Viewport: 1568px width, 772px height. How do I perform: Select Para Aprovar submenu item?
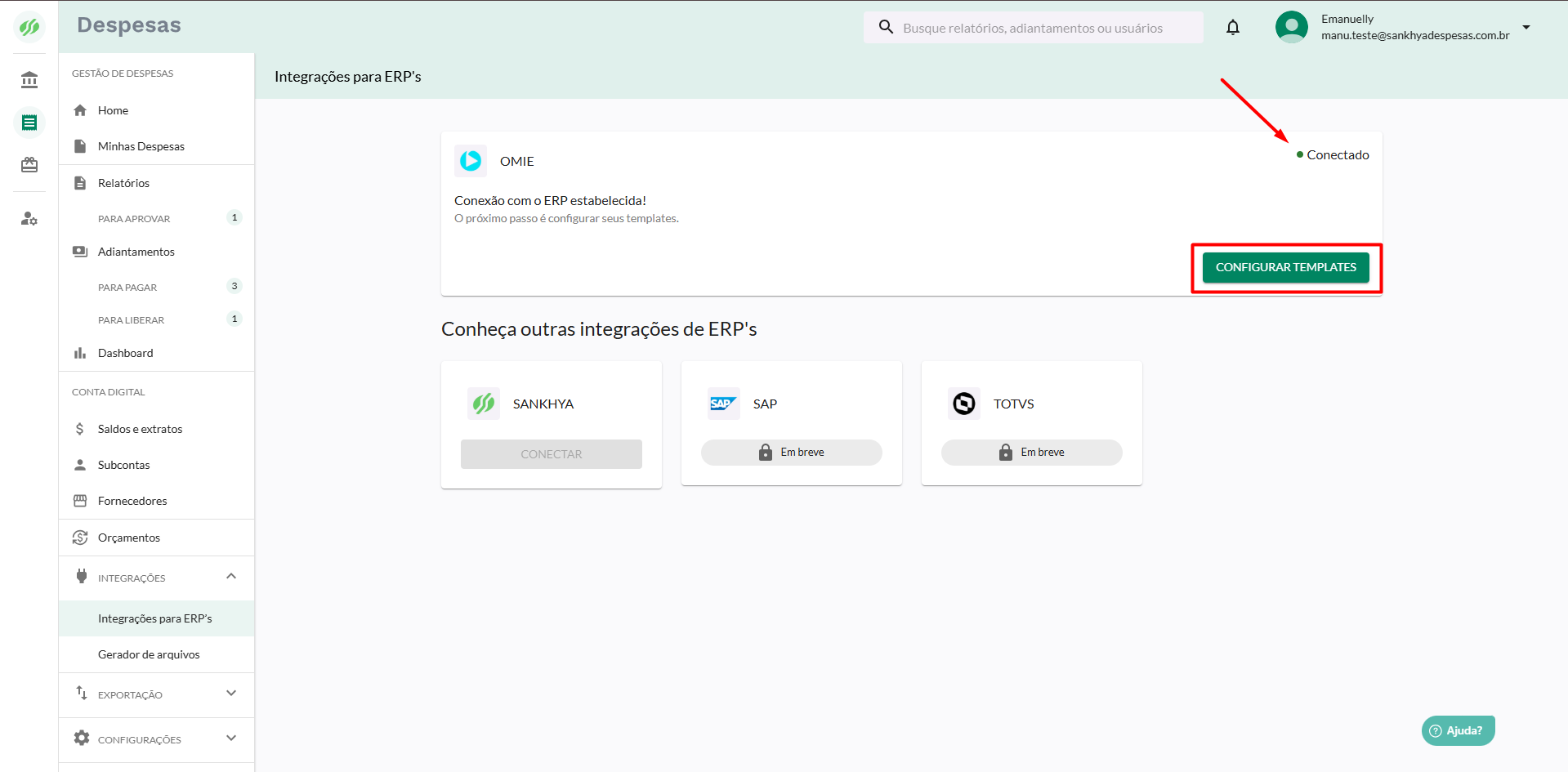(156, 218)
